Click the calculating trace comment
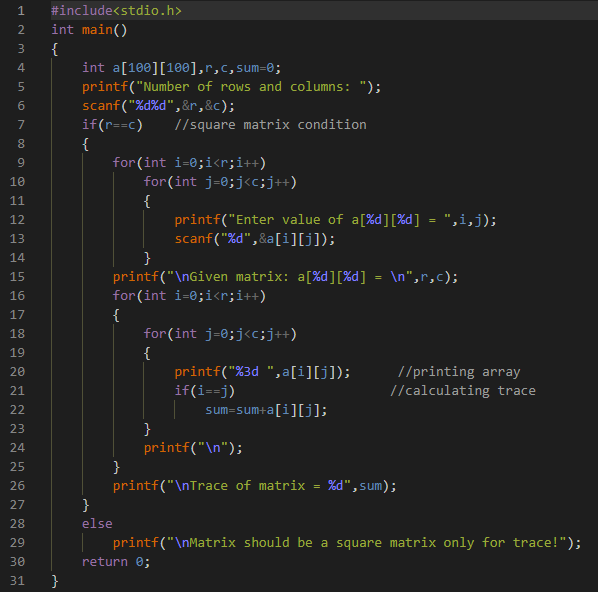The image size is (598, 592). tap(463, 391)
